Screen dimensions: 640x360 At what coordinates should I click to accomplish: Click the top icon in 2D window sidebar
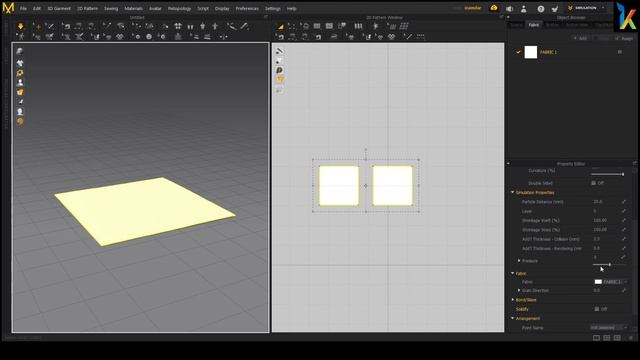(x=279, y=51)
